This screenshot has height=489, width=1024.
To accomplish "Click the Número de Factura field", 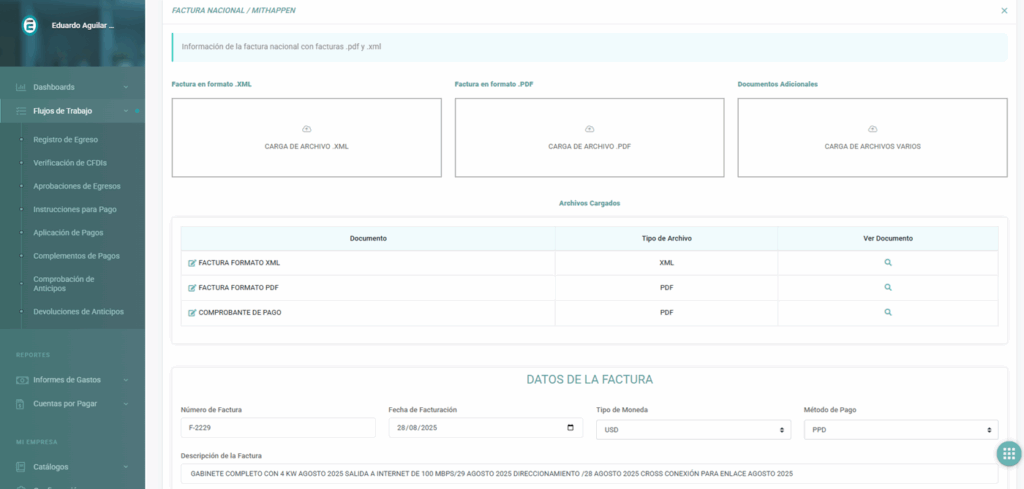I will coord(277,428).
